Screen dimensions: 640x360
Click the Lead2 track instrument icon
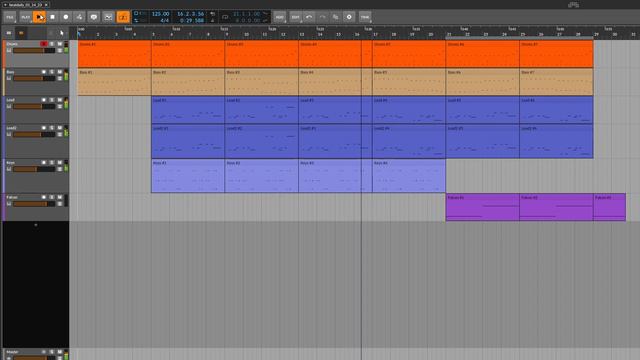pyautogui.click(x=9, y=134)
